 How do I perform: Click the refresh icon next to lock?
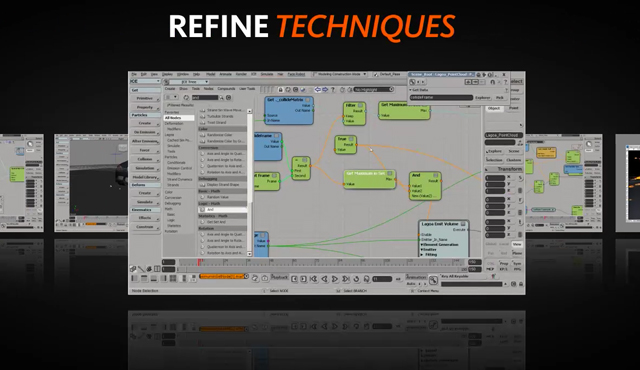(288, 89)
